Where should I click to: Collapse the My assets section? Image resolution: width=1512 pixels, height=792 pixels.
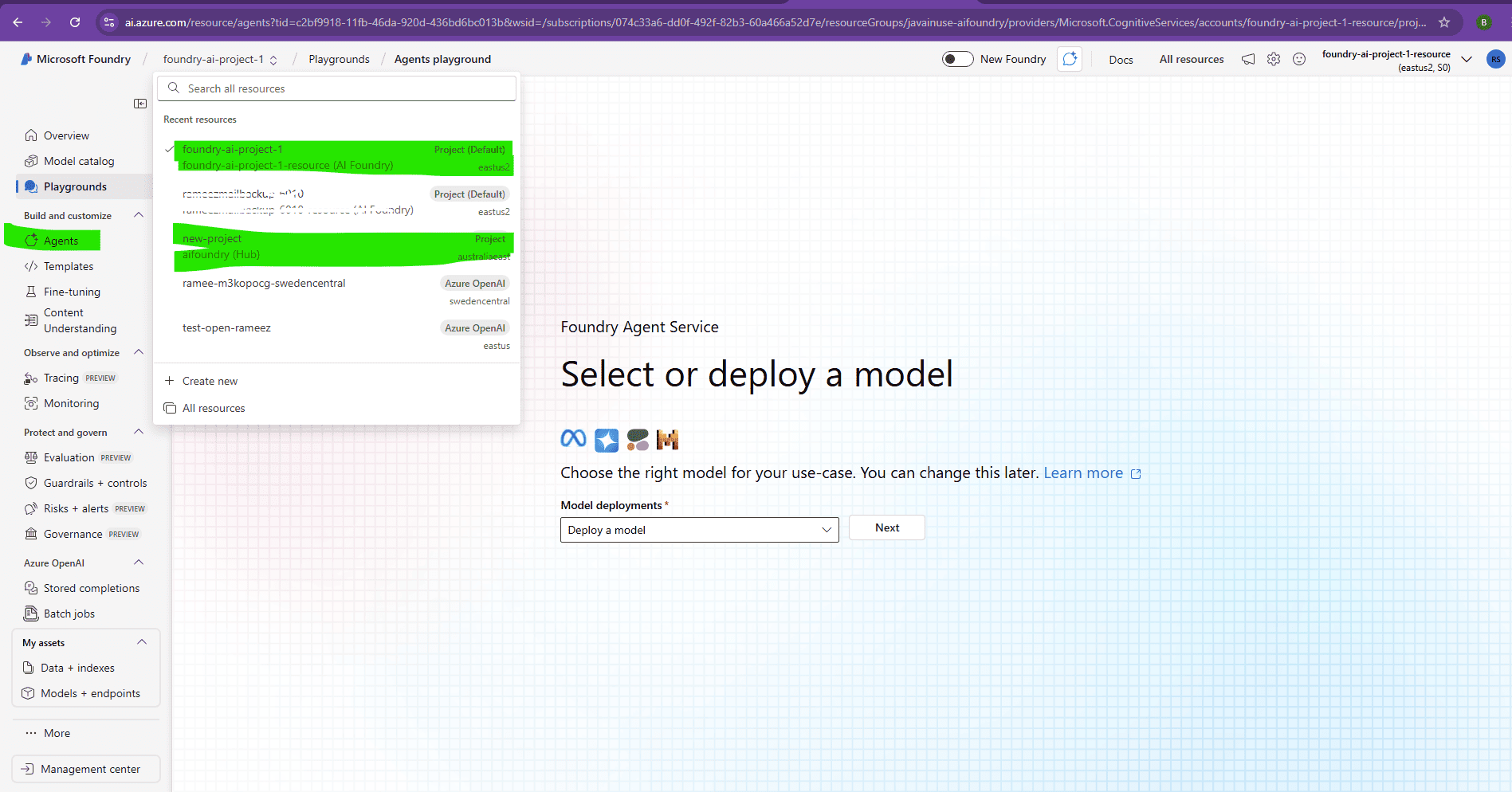142,642
